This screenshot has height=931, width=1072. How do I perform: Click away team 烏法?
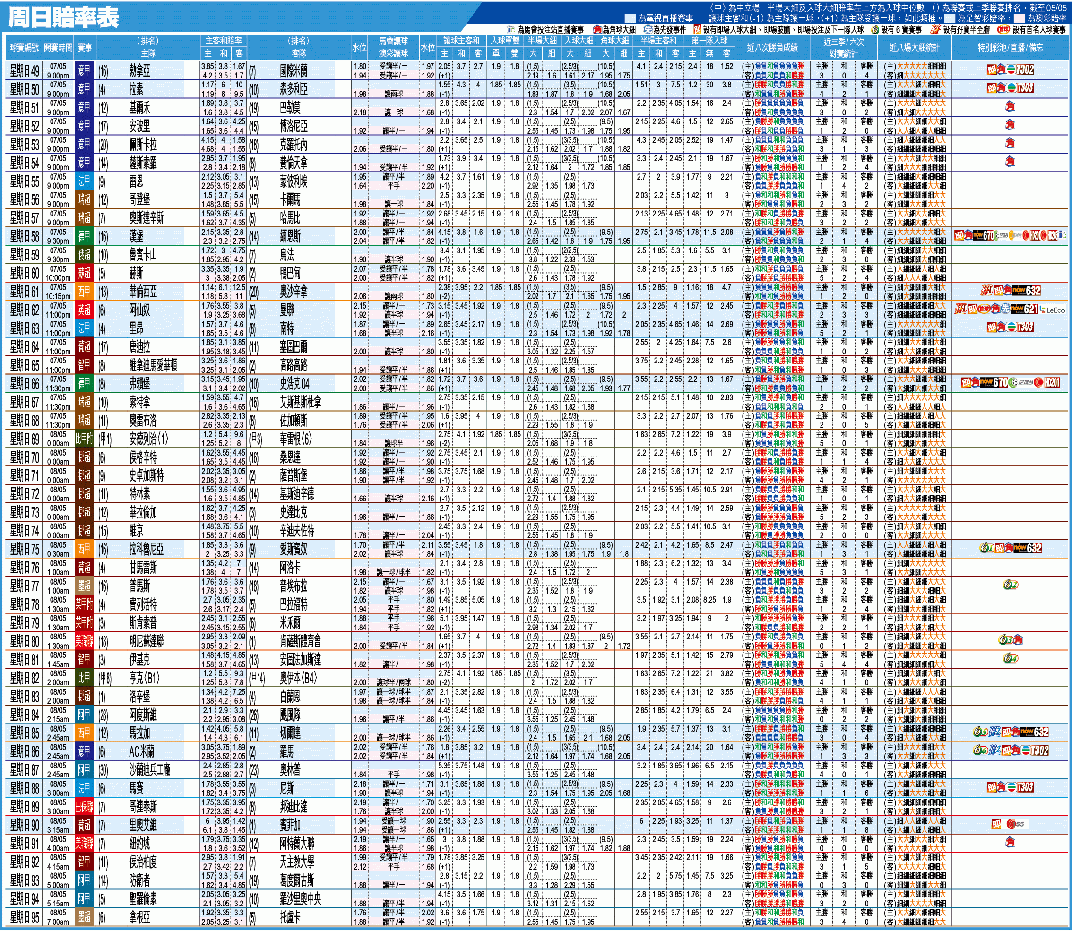tap(286, 255)
